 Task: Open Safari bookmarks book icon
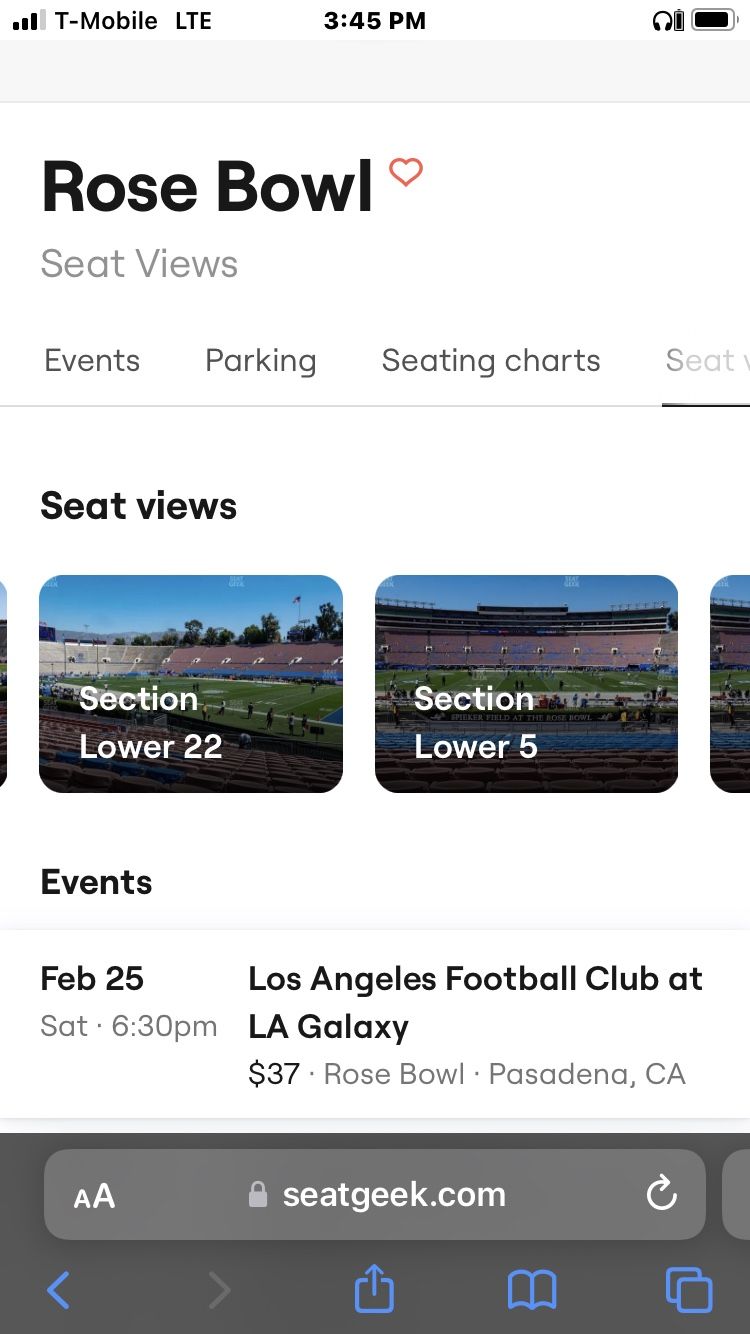532,1290
